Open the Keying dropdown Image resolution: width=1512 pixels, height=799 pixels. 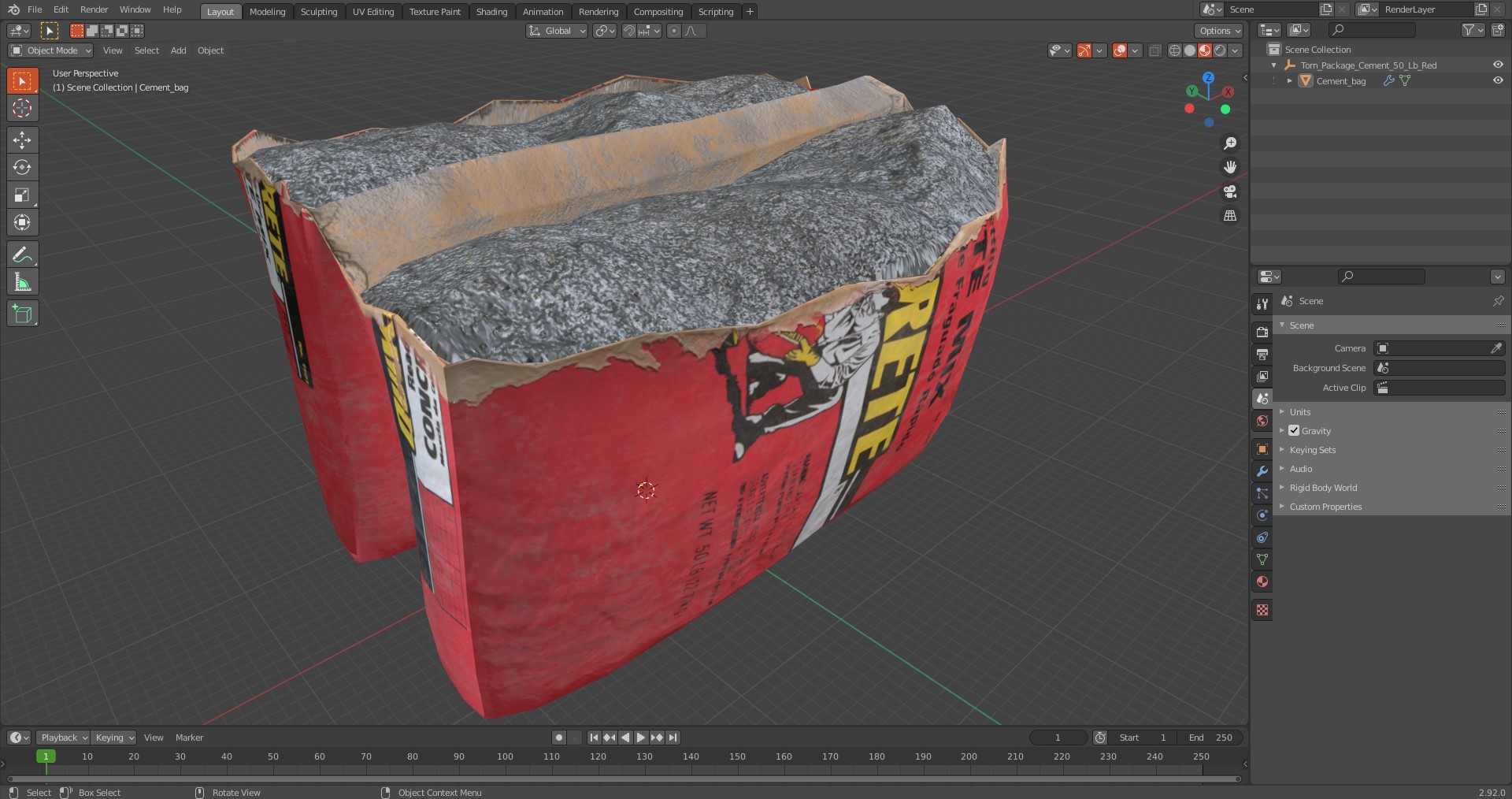point(114,738)
